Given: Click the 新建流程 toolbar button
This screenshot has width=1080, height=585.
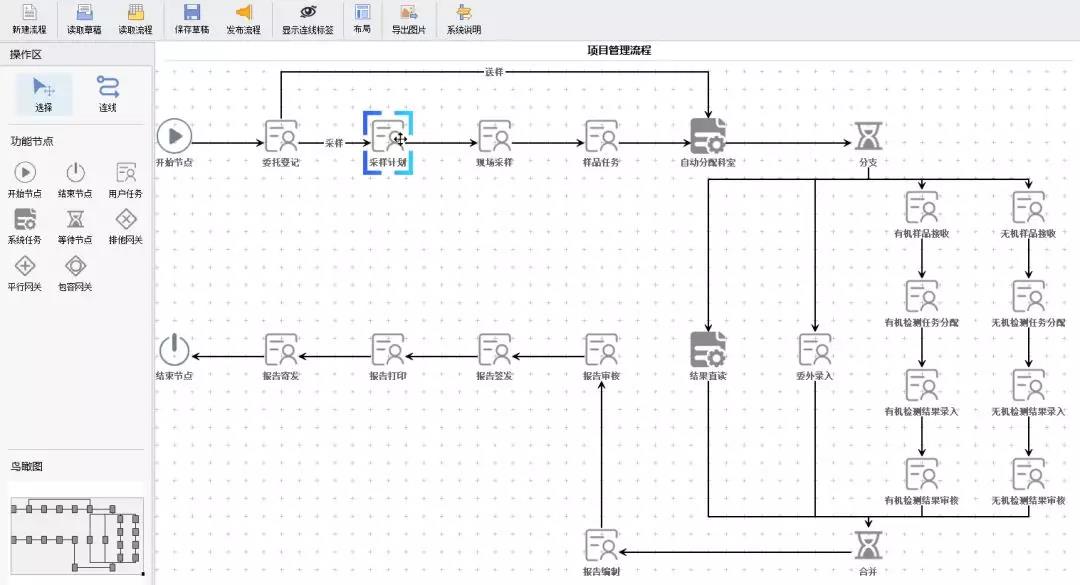Looking at the screenshot, I should tap(29, 18).
